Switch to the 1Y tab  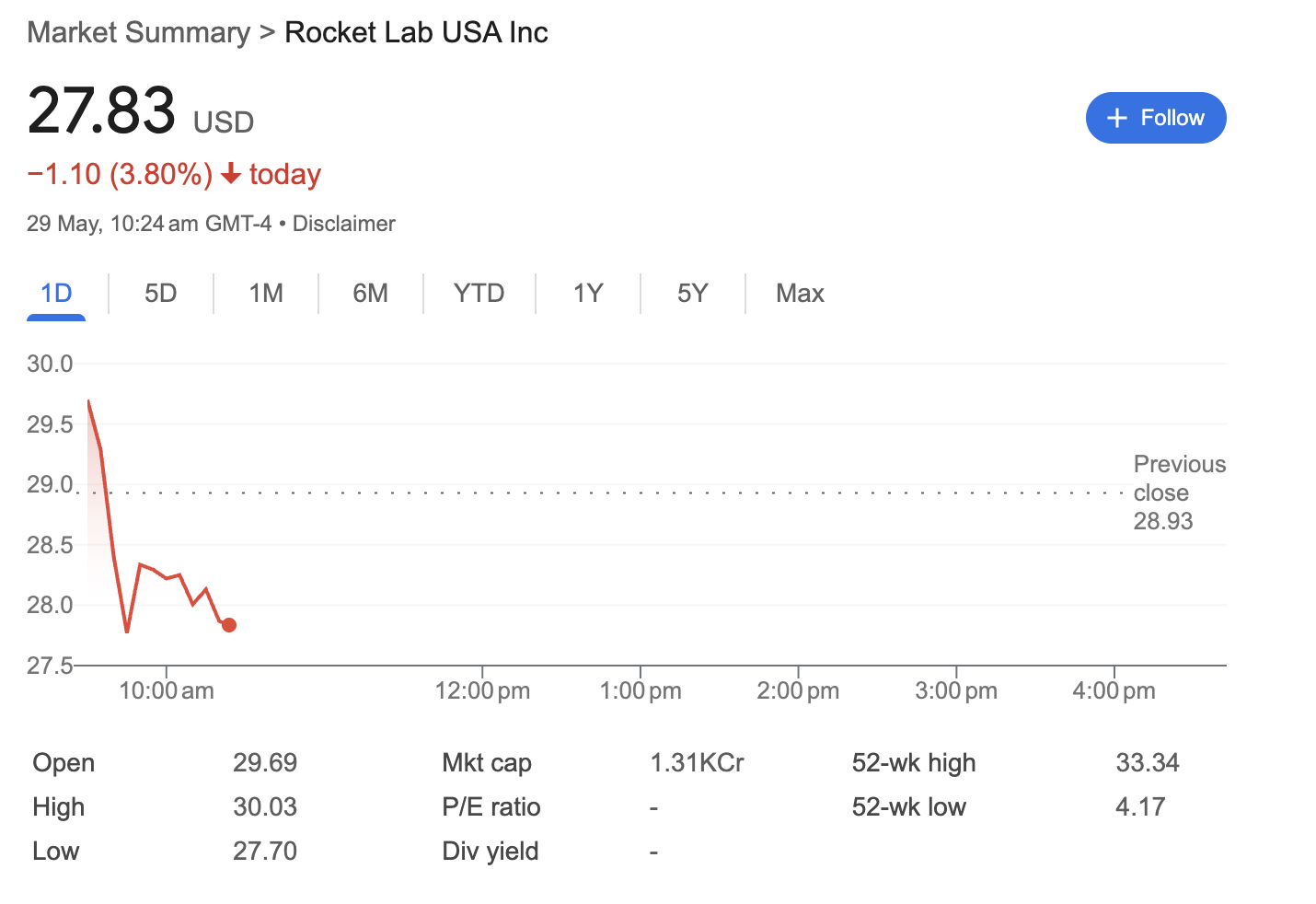click(x=587, y=293)
